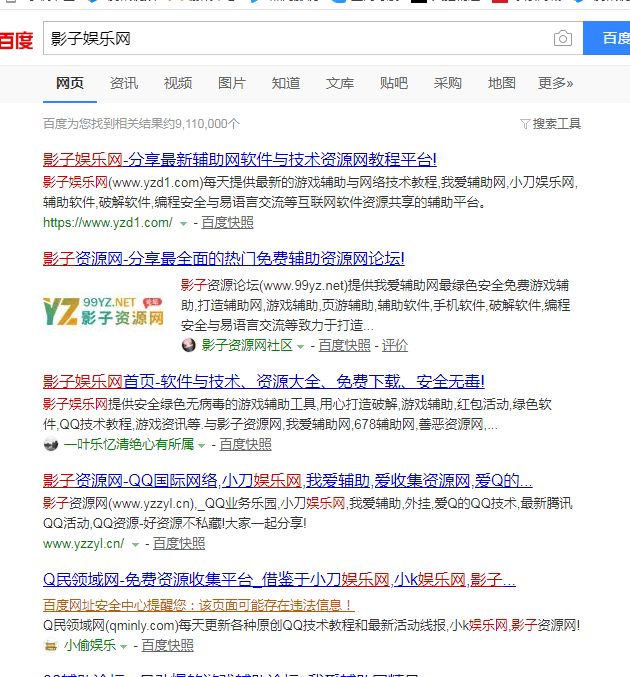Click the 一叶乐忆清绝心有所属 source link
The width and height of the screenshot is (630, 677).
coord(129,444)
